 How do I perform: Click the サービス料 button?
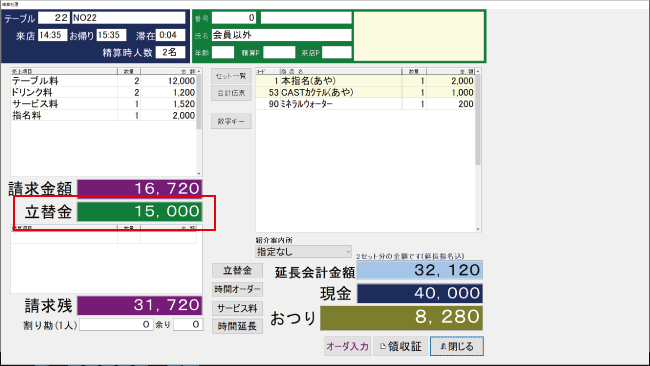point(237,308)
